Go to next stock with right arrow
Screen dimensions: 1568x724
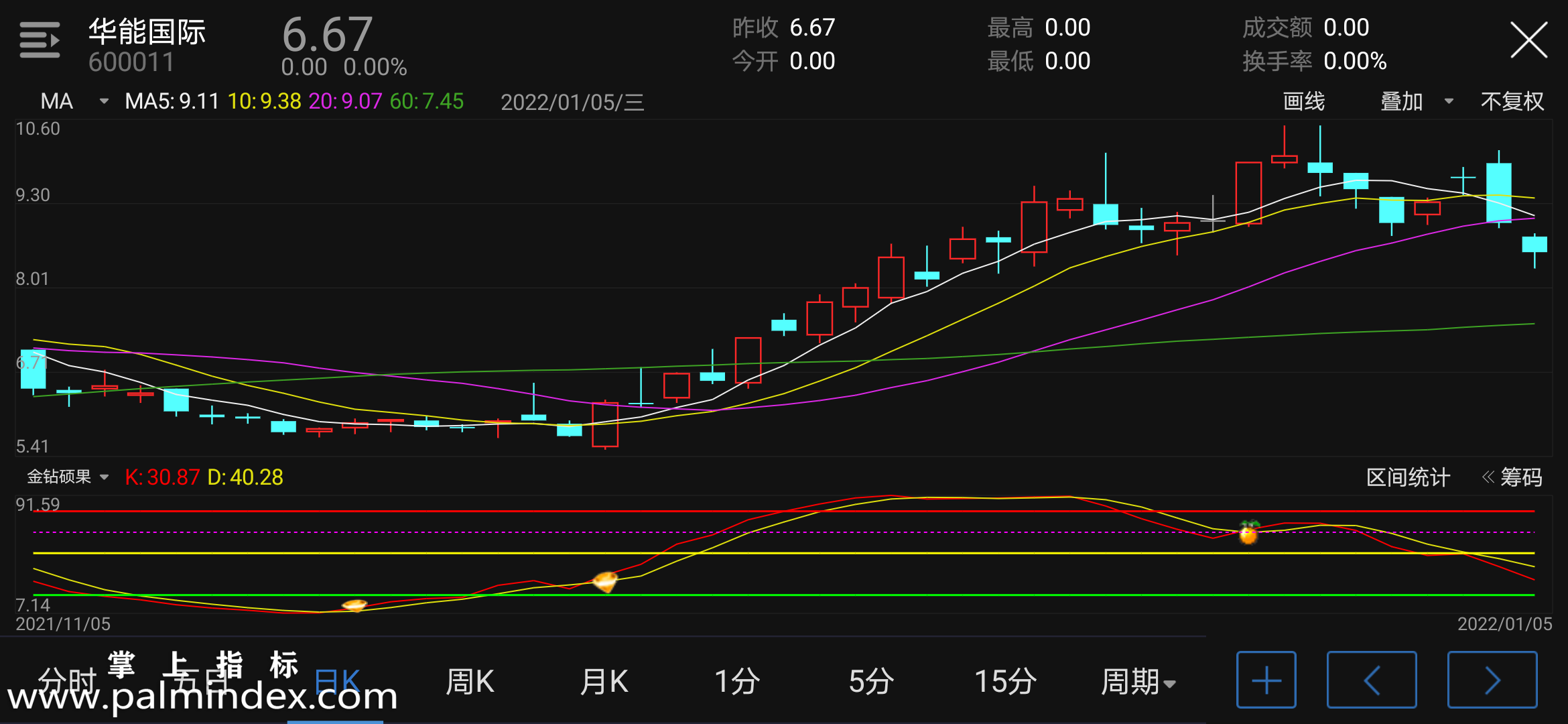pyautogui.click(x=1492, y=680)
